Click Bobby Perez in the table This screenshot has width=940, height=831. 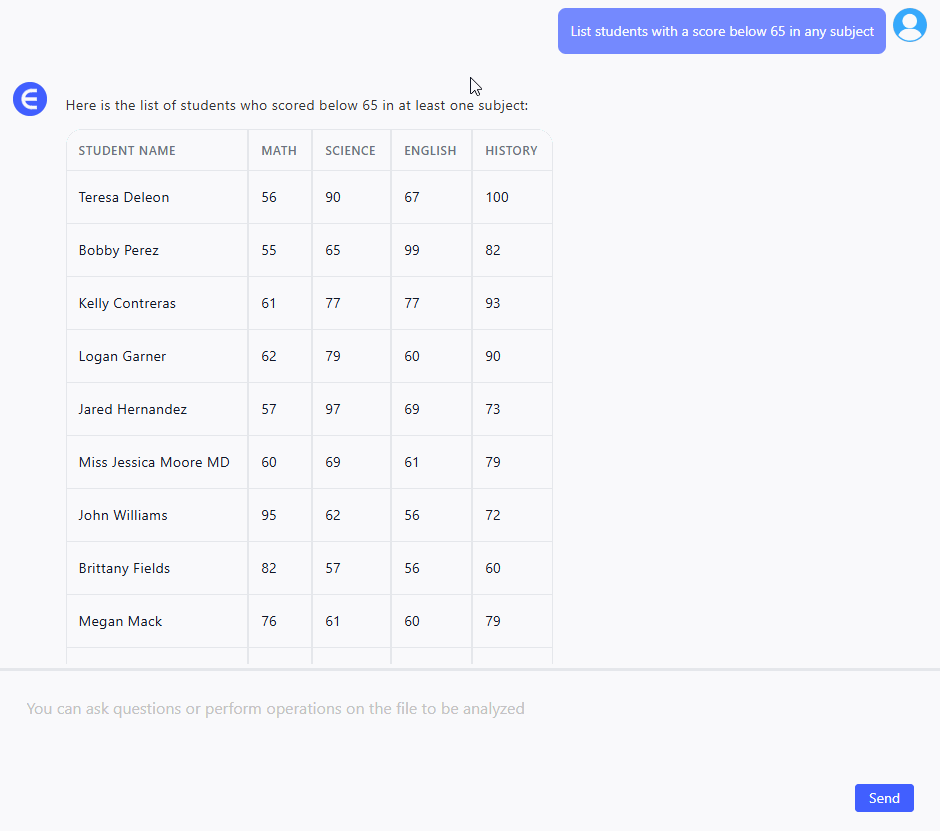(x=119, y=251)
